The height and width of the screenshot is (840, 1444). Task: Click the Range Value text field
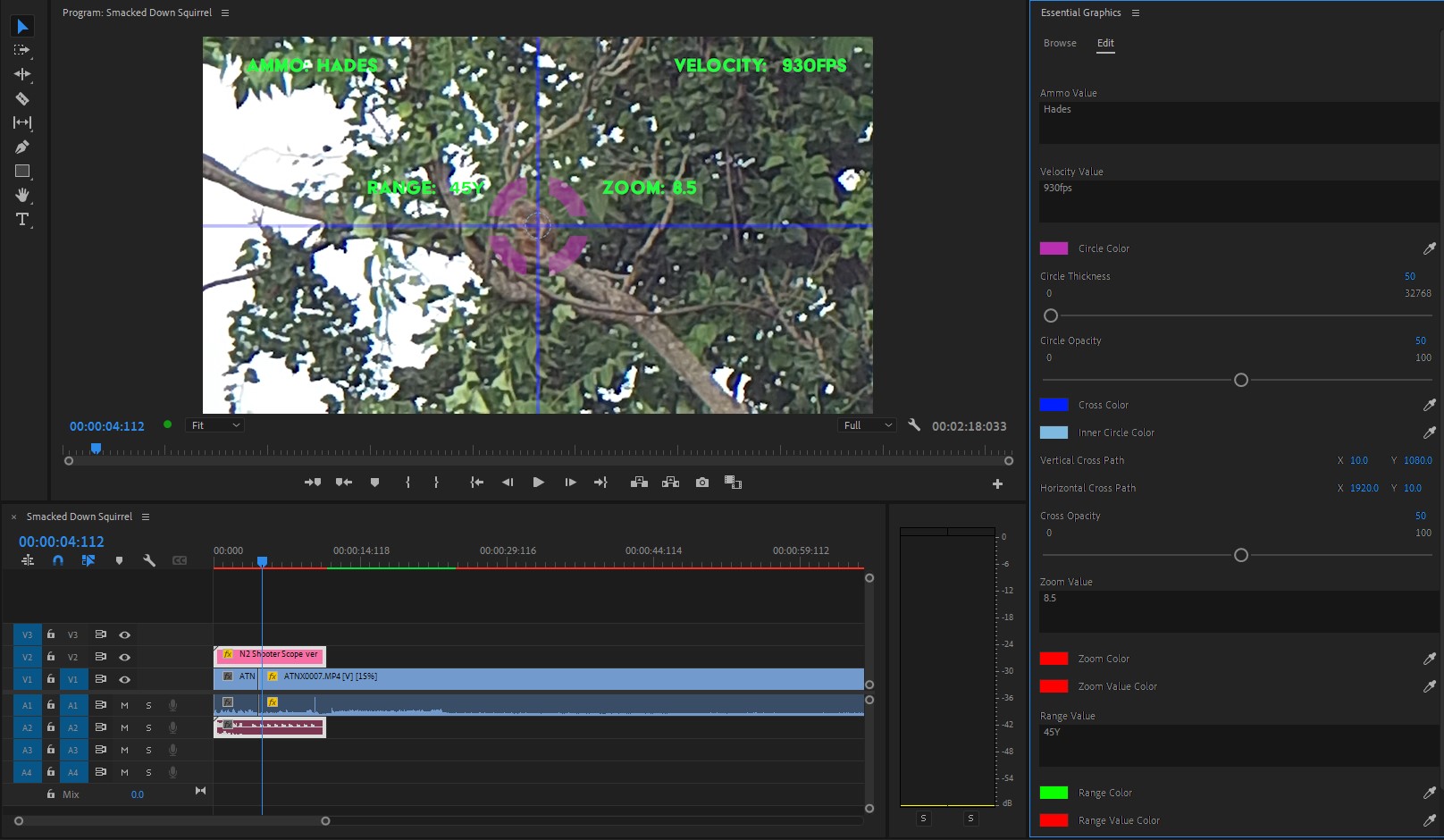[x=1238, y=745]
